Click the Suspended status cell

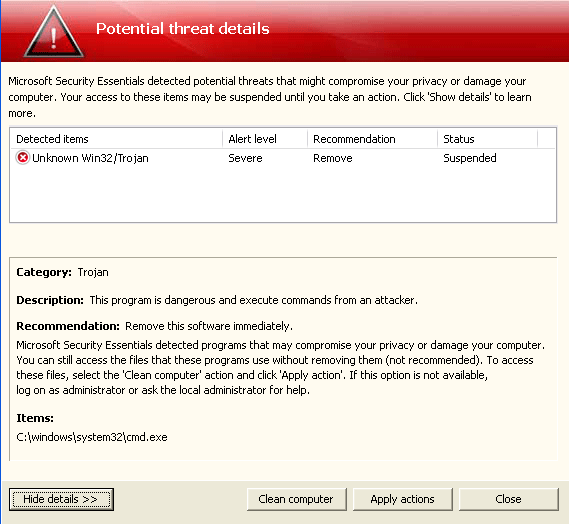[x=470, y=158]
